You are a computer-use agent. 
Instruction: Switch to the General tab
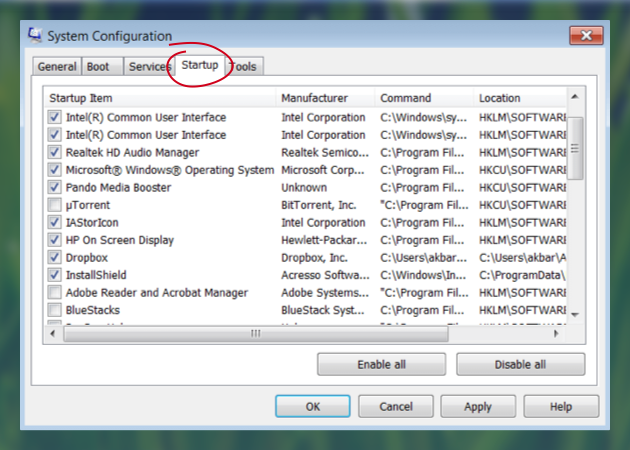(57, 67)
